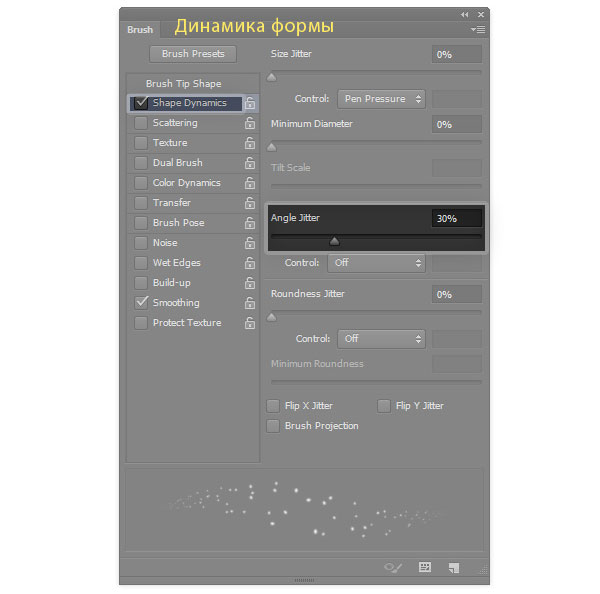
Task: Toggle the lock icon next to Transfer
Action: click(250, 202)
